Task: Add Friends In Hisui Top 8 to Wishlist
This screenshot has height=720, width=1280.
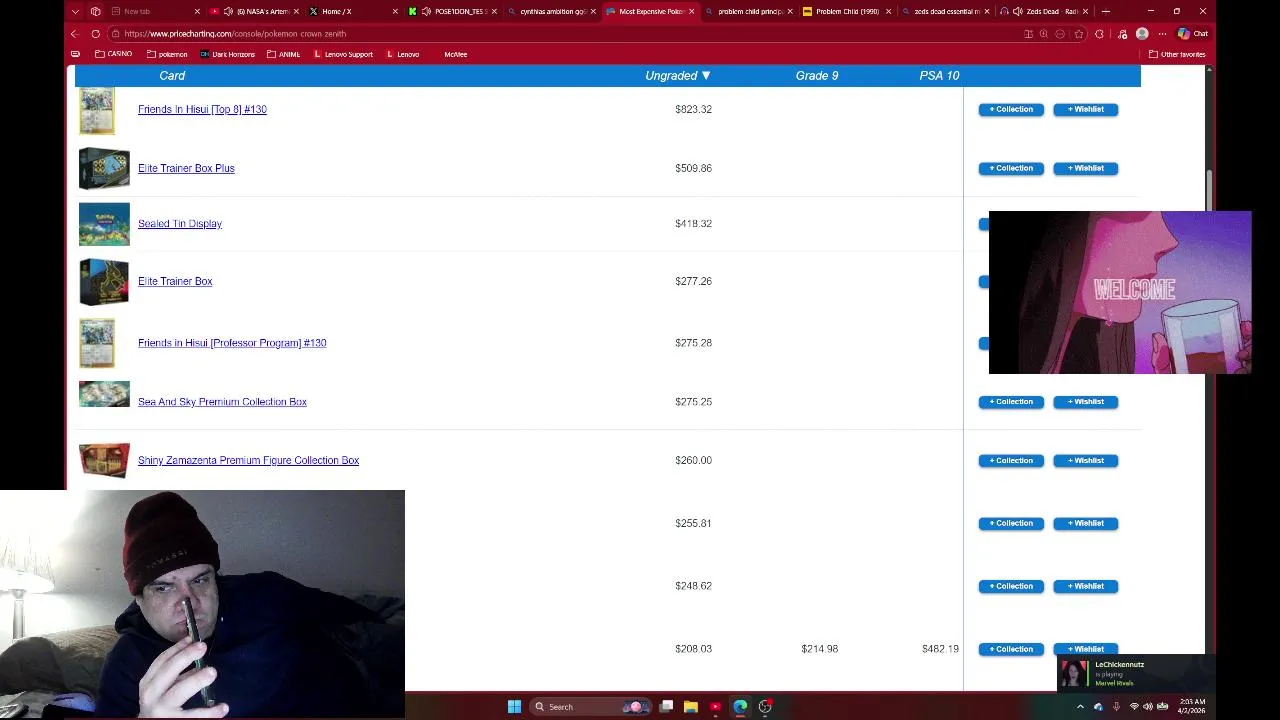Action: tap(1086, 109)
